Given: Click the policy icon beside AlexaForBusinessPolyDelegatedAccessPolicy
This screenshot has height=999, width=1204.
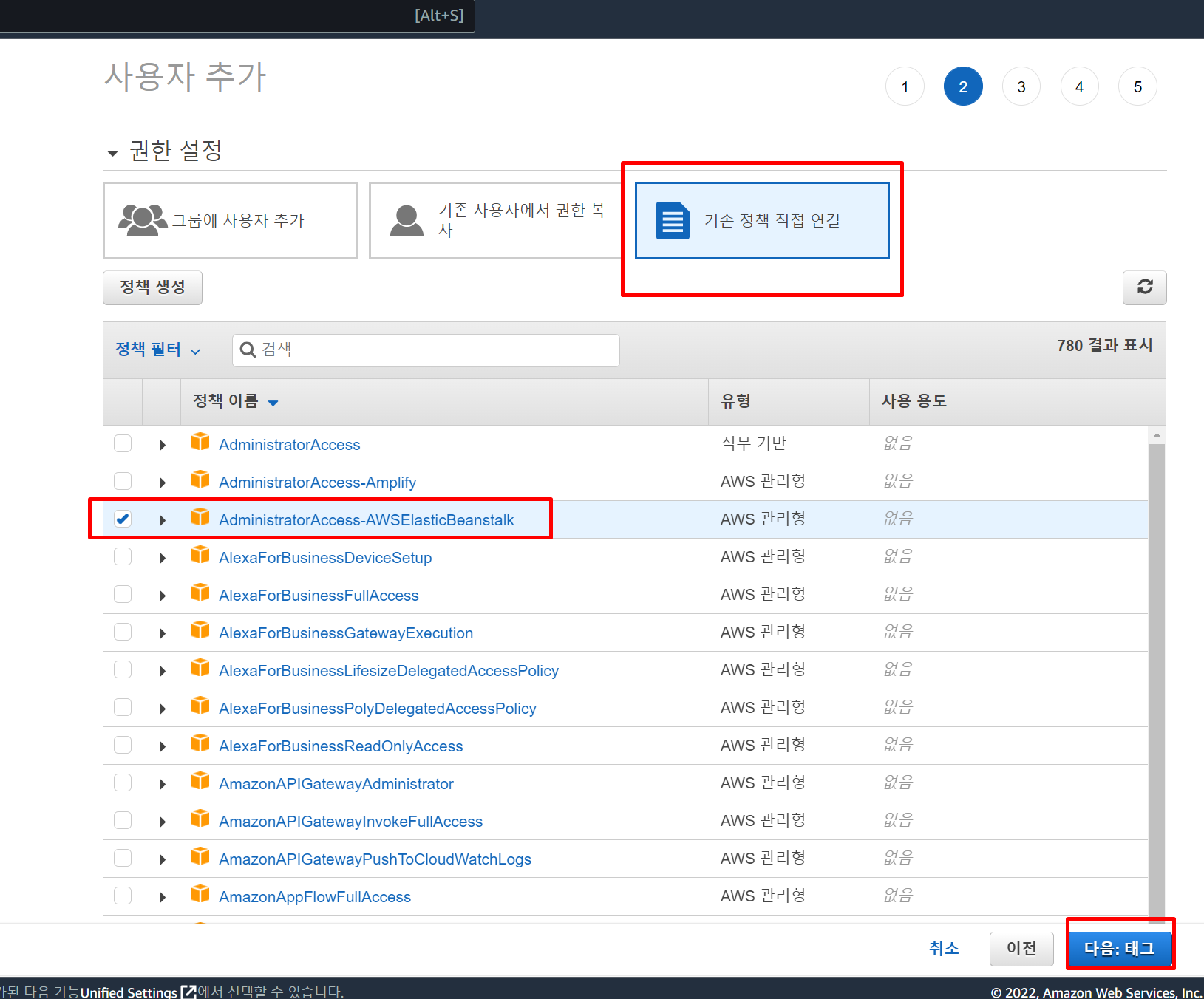Looking at the screenshot, I should click(200, 706).
